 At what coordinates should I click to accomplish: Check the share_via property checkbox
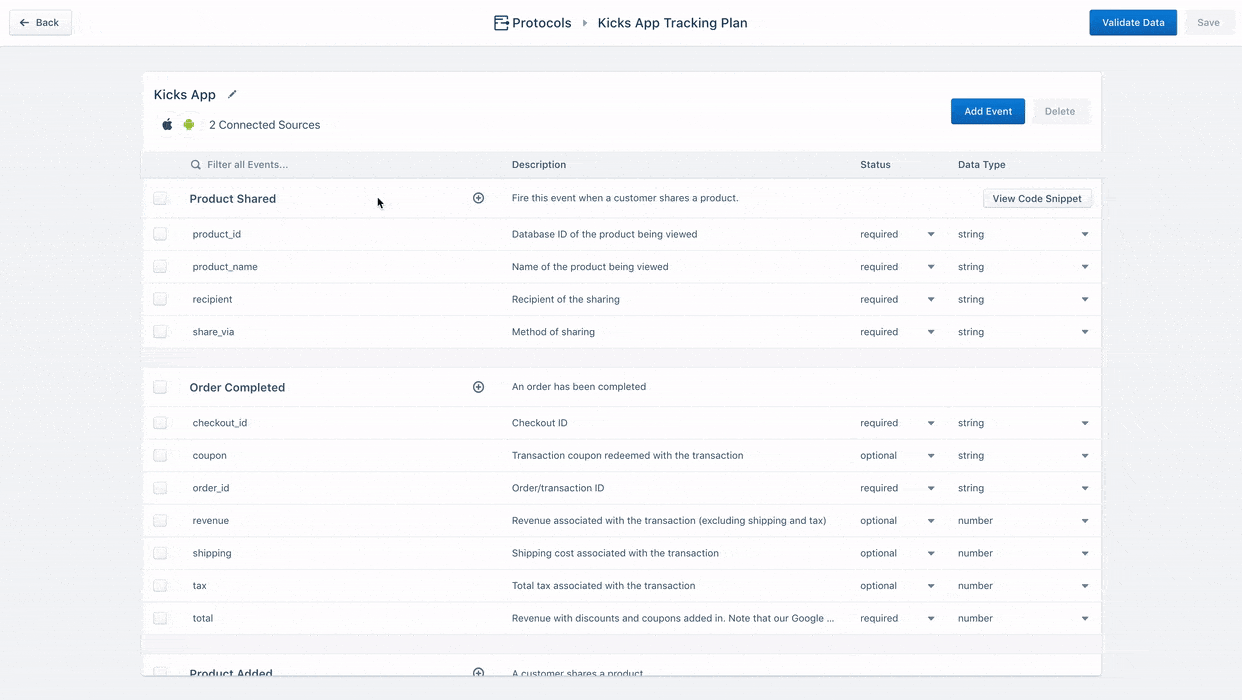[x=160, y=332]
